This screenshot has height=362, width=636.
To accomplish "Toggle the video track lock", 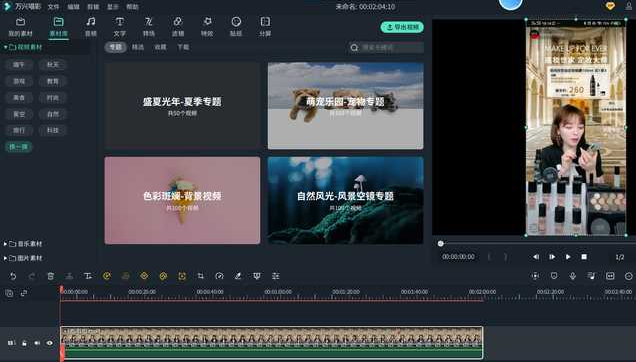I will 24,343.
